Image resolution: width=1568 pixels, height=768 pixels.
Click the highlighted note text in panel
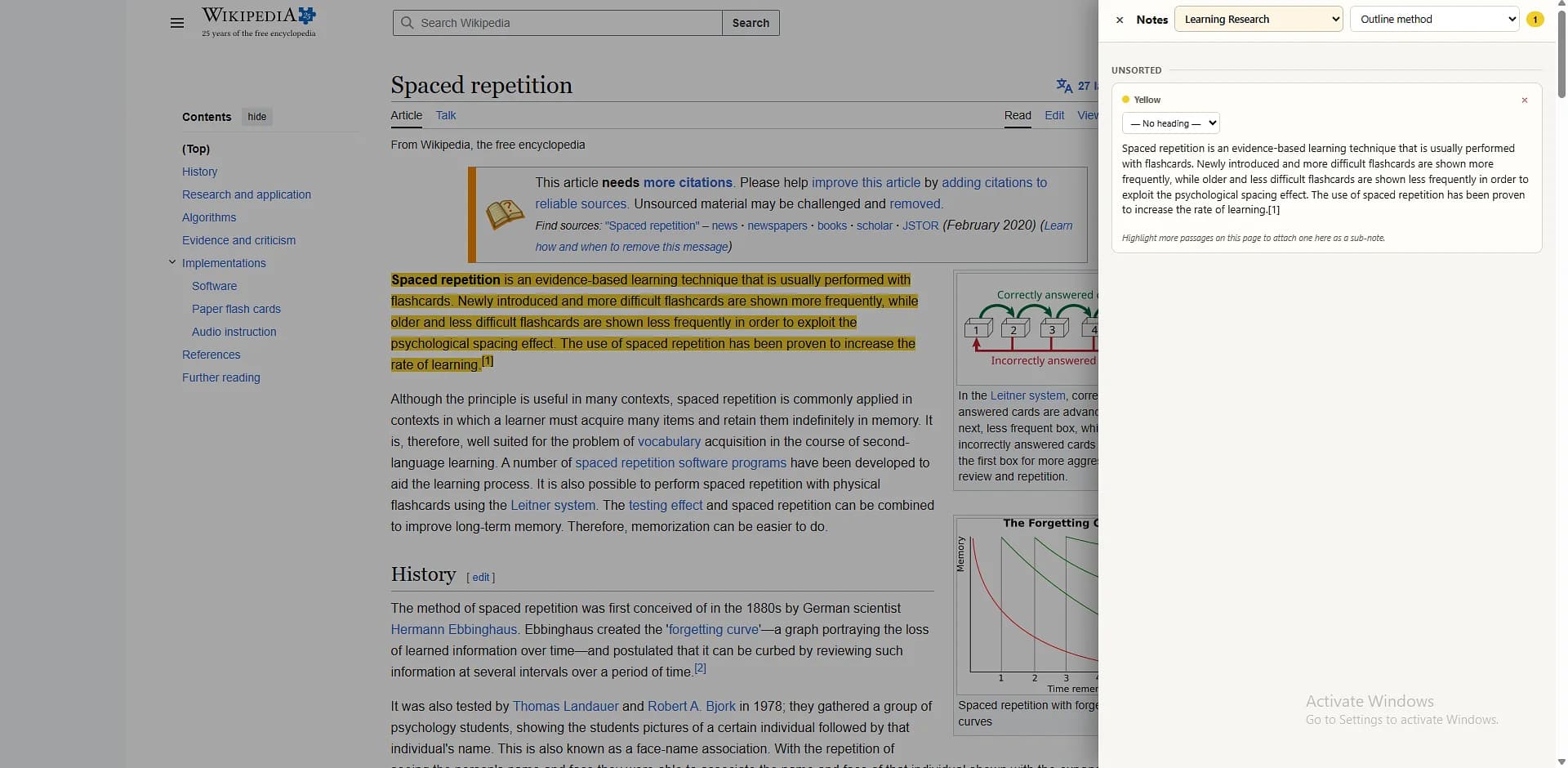click(1325, 179)
